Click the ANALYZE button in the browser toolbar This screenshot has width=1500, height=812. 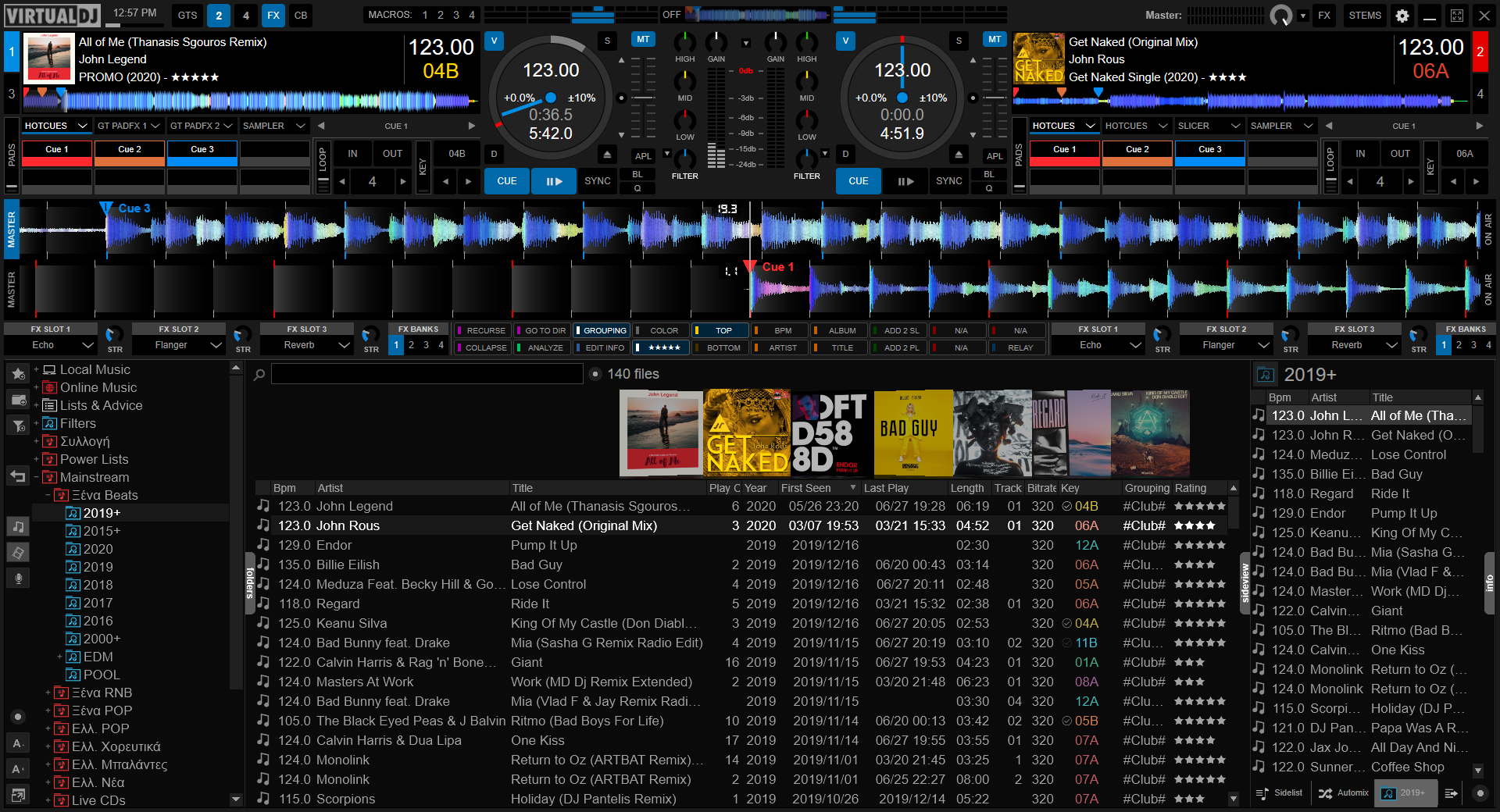click(x=541, y=347)
